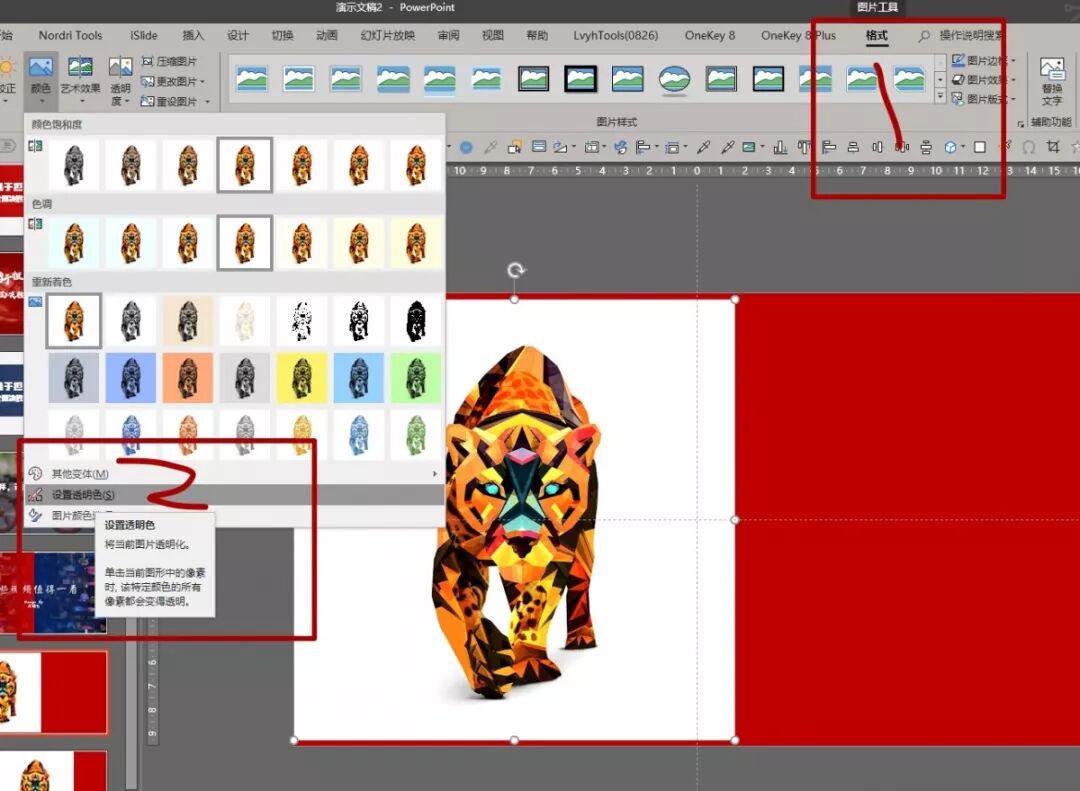Select the highlighted middle color tone preset
1080x791 pixels.
tap(245, 243)
